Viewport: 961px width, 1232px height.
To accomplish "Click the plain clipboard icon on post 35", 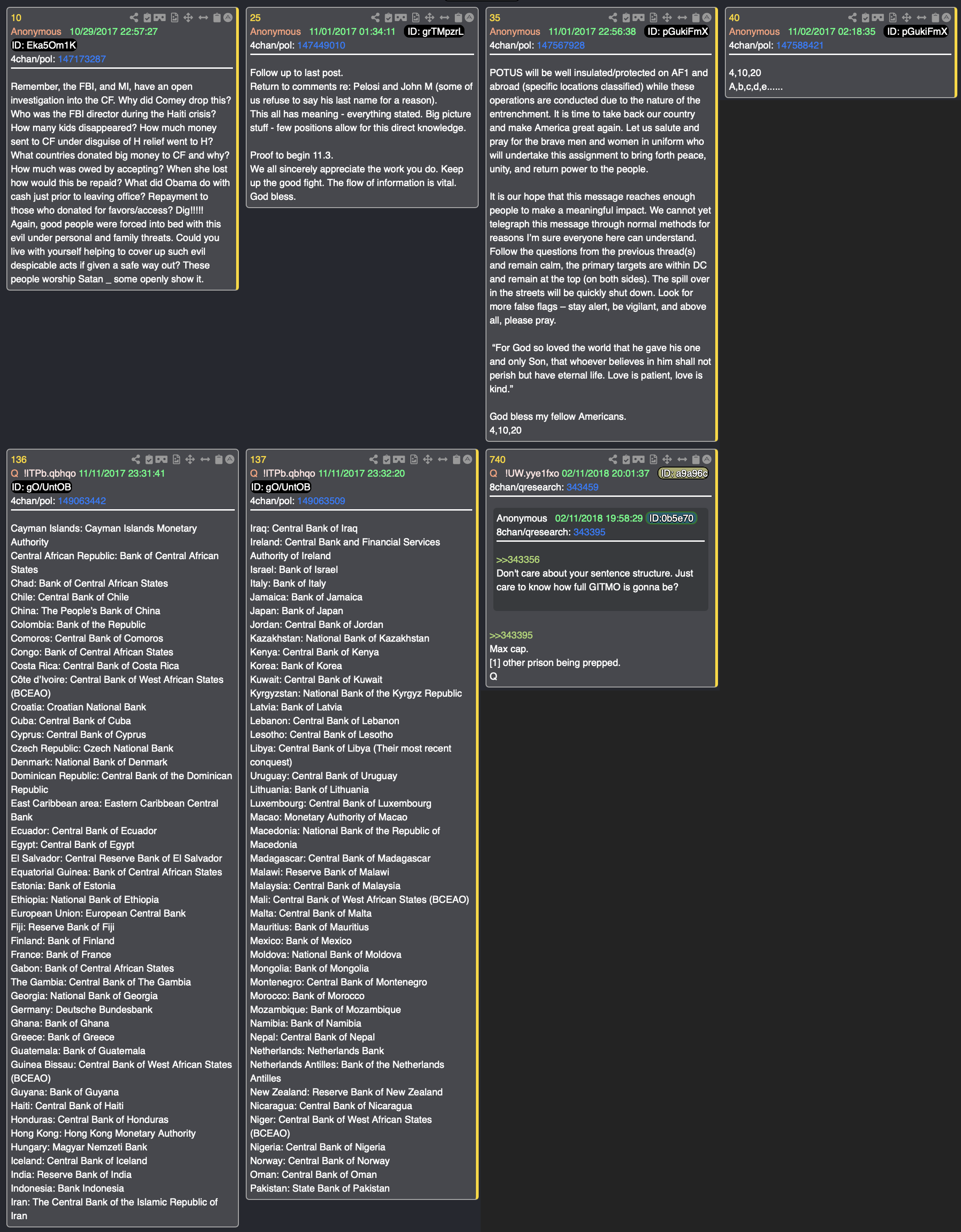I will 696,17.
